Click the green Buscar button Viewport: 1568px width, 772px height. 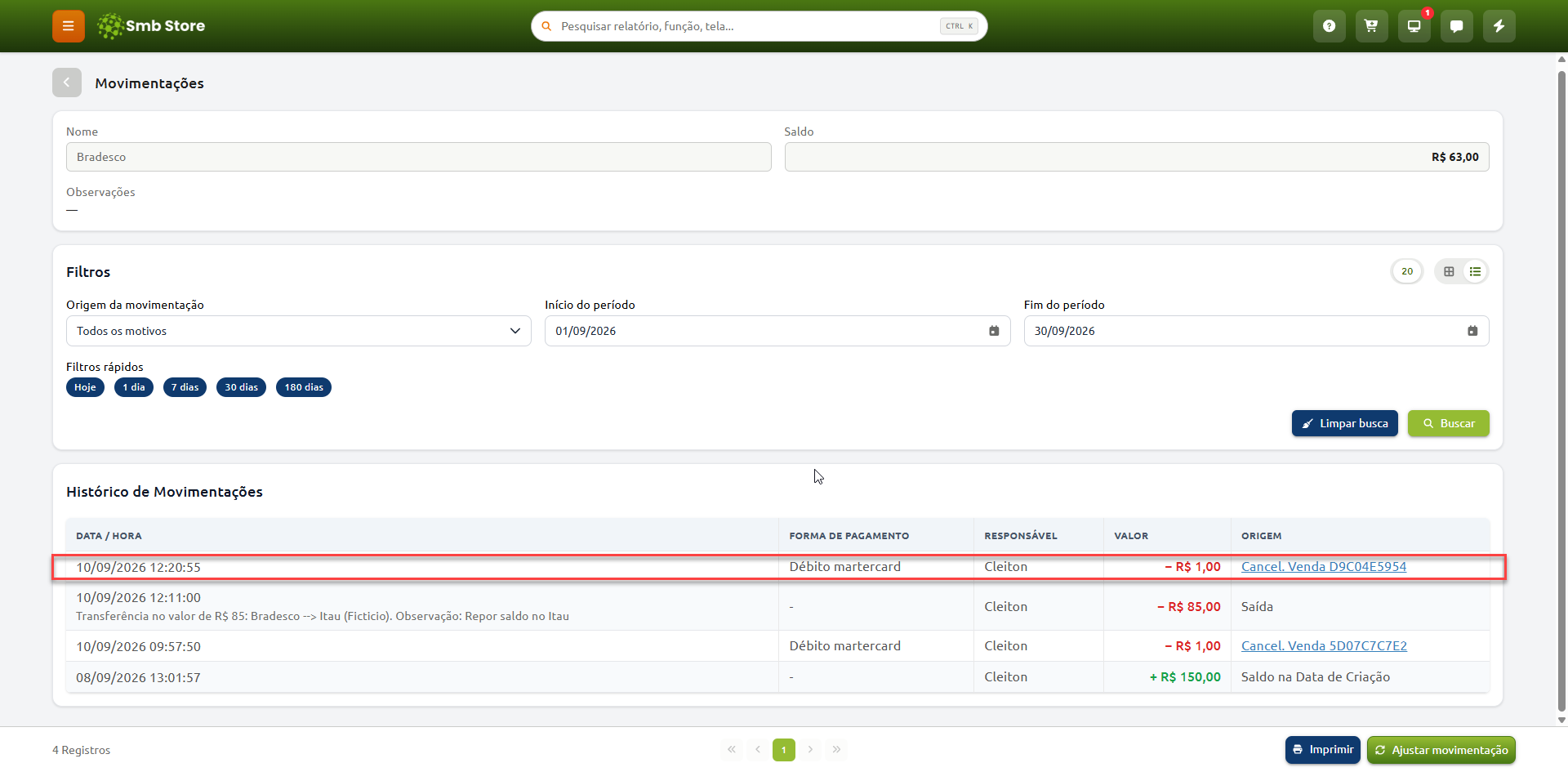[x=1449, y=423]
